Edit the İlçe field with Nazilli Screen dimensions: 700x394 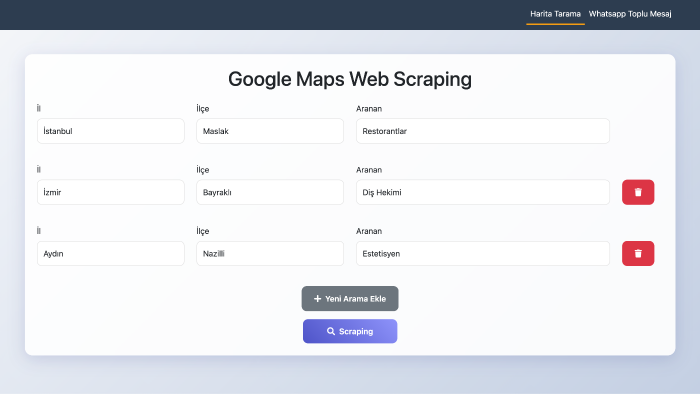pyautogui.click(x=270, y=253)
